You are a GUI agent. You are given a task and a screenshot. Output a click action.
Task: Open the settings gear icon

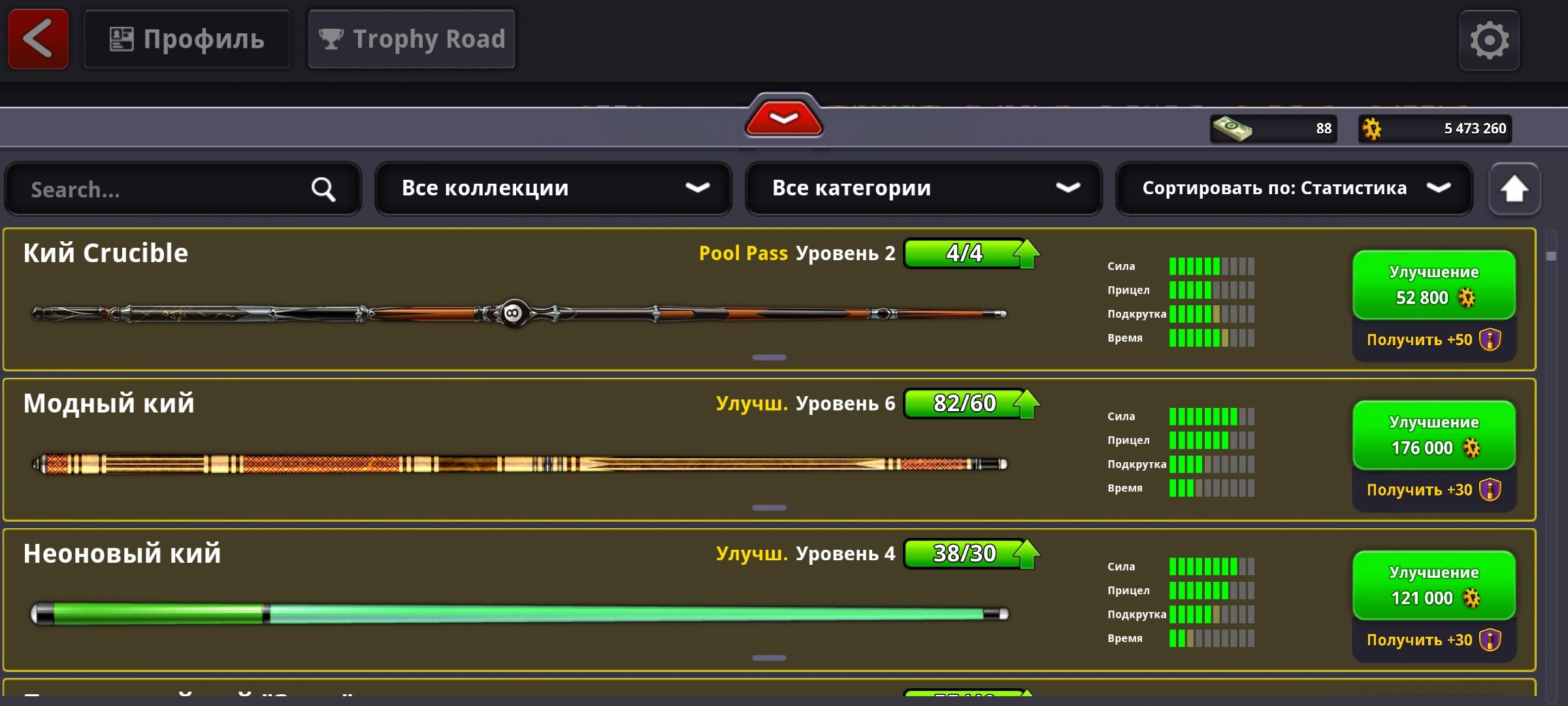[x=1489, y=41]
